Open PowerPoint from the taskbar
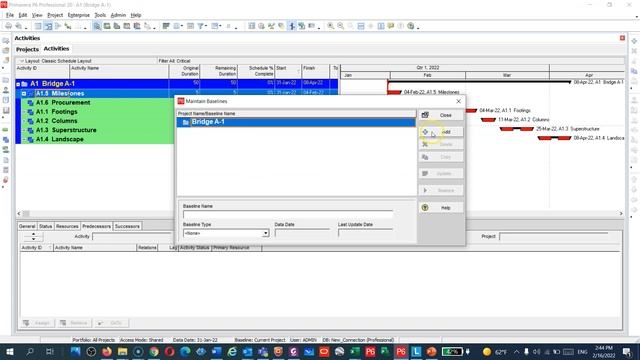640x360 pixels. pyautogui.click(x=431, y=351)
